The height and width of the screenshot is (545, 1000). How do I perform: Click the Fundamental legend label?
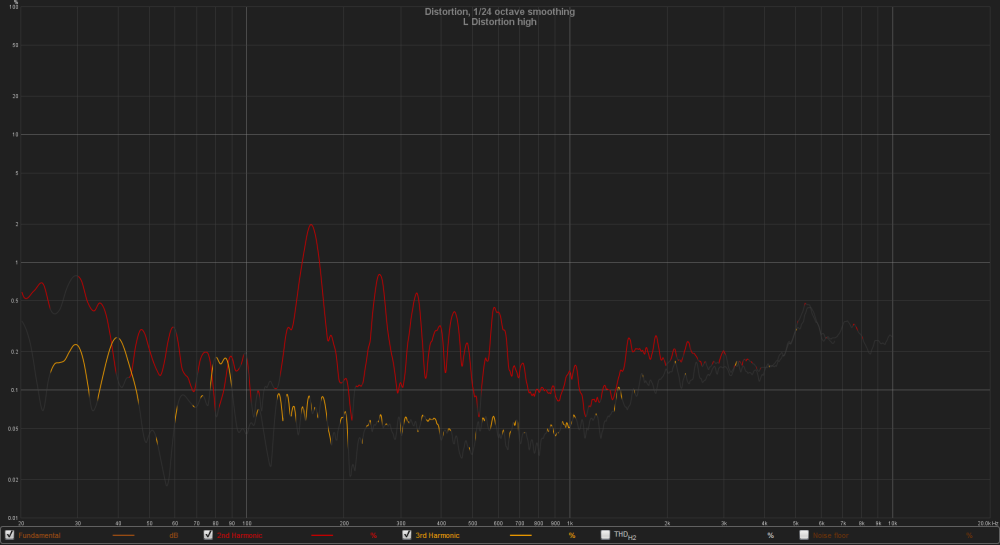click(40, 535)
